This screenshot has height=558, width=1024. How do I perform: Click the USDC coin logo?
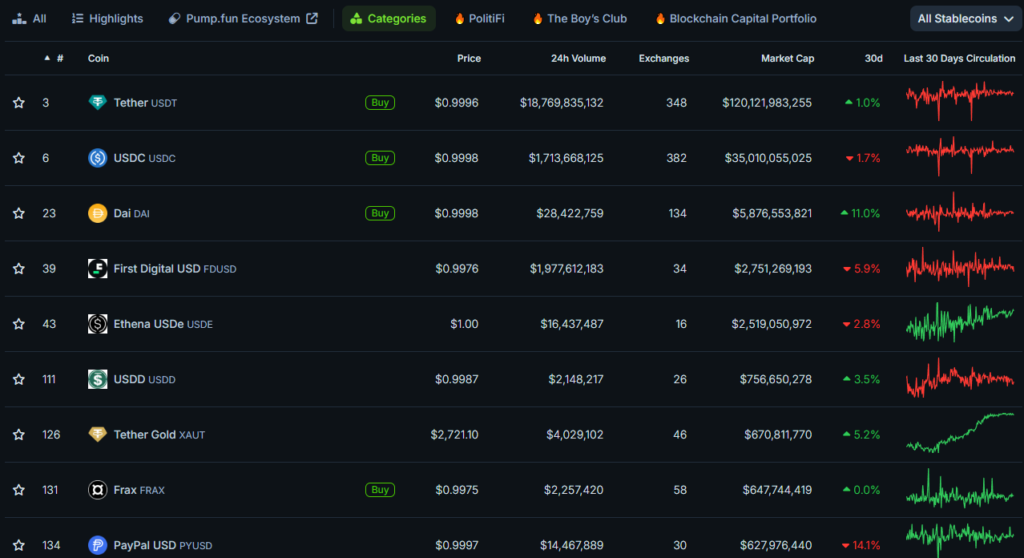(97, 158)
